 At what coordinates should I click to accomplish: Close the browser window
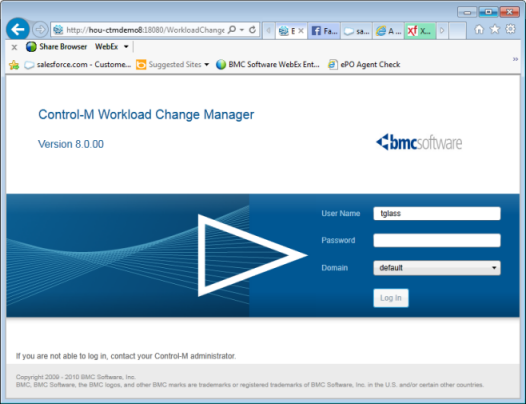tap(510, 12)
